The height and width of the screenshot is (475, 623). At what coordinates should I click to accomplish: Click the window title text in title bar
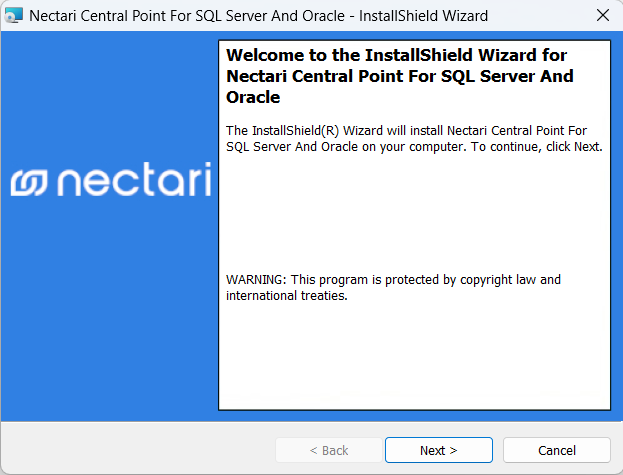click(258, 16)
